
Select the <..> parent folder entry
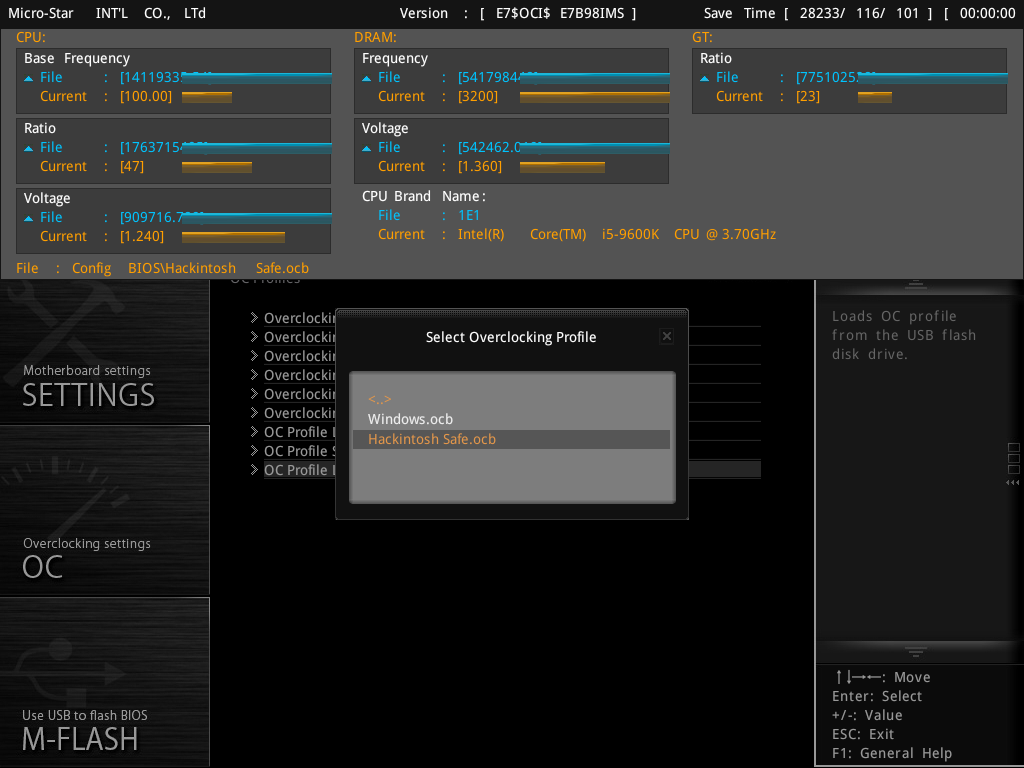(x=379, y=398)
